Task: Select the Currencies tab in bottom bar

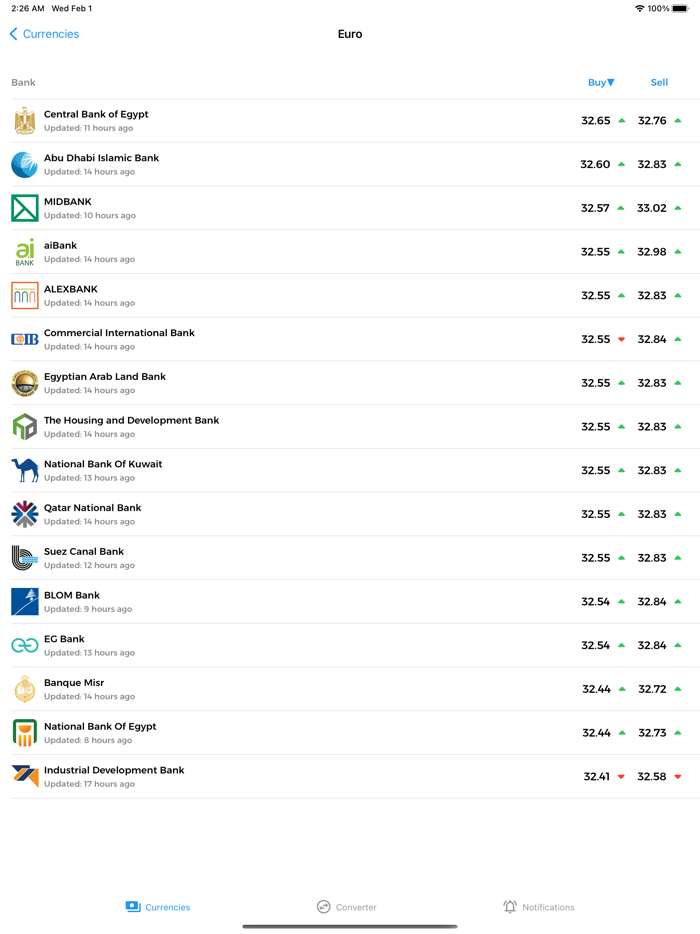Action: 158,907
